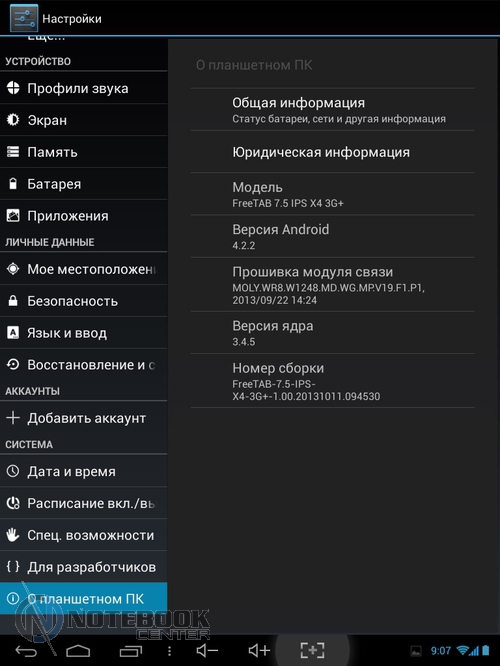The width and height of the screenshot is (500, 666).
Task: Tap the screenshot capture icon
Action: point(312,650)
